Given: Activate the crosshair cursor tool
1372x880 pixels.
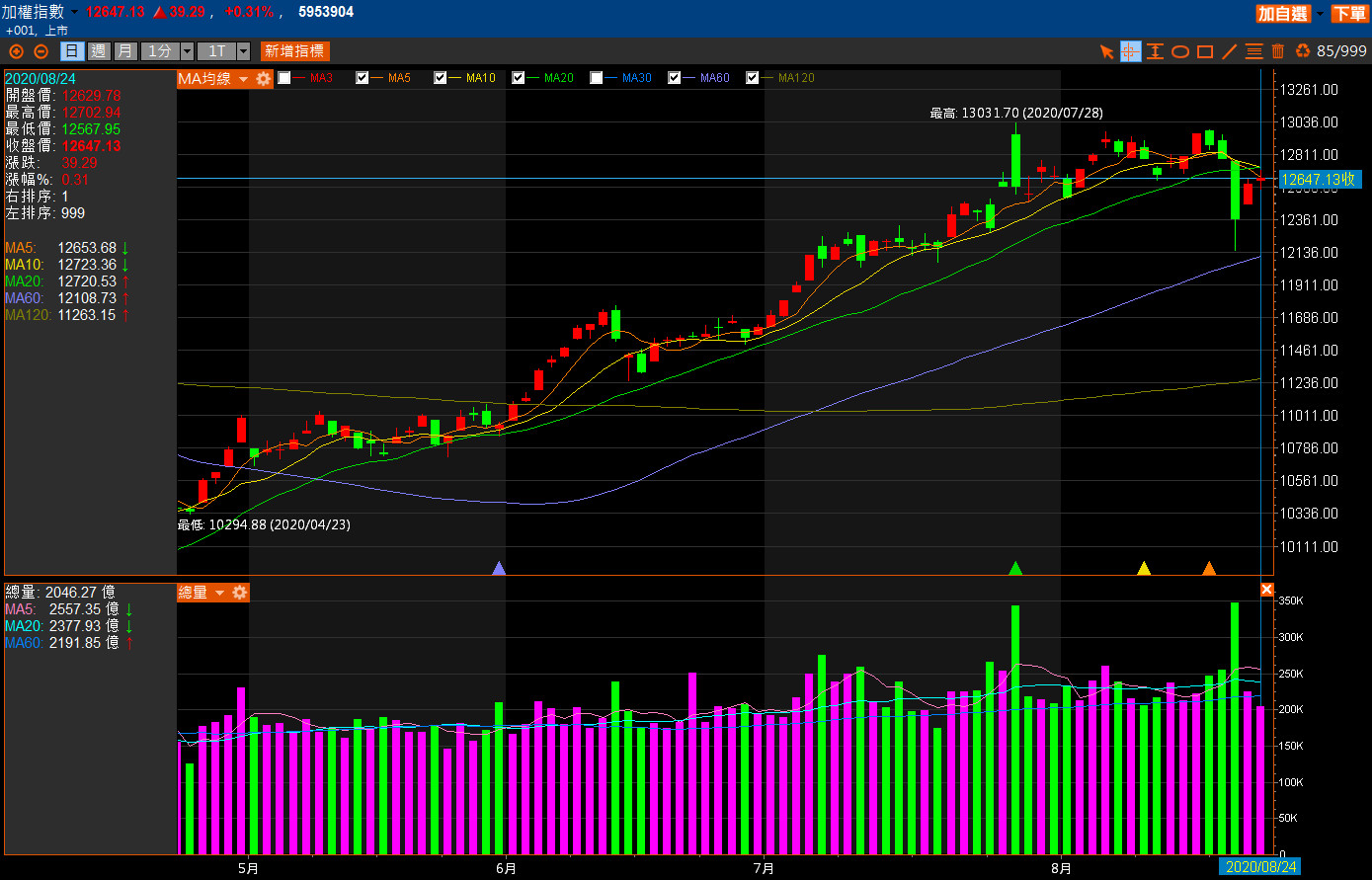Looking at the screenshot, I should (1131, 51).
